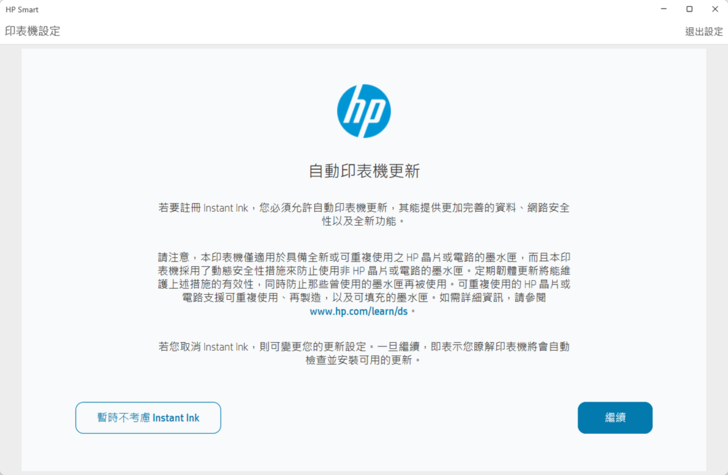Open the www.hp.com/learn/ds link

pyautogui.click(x=359, y=311)
